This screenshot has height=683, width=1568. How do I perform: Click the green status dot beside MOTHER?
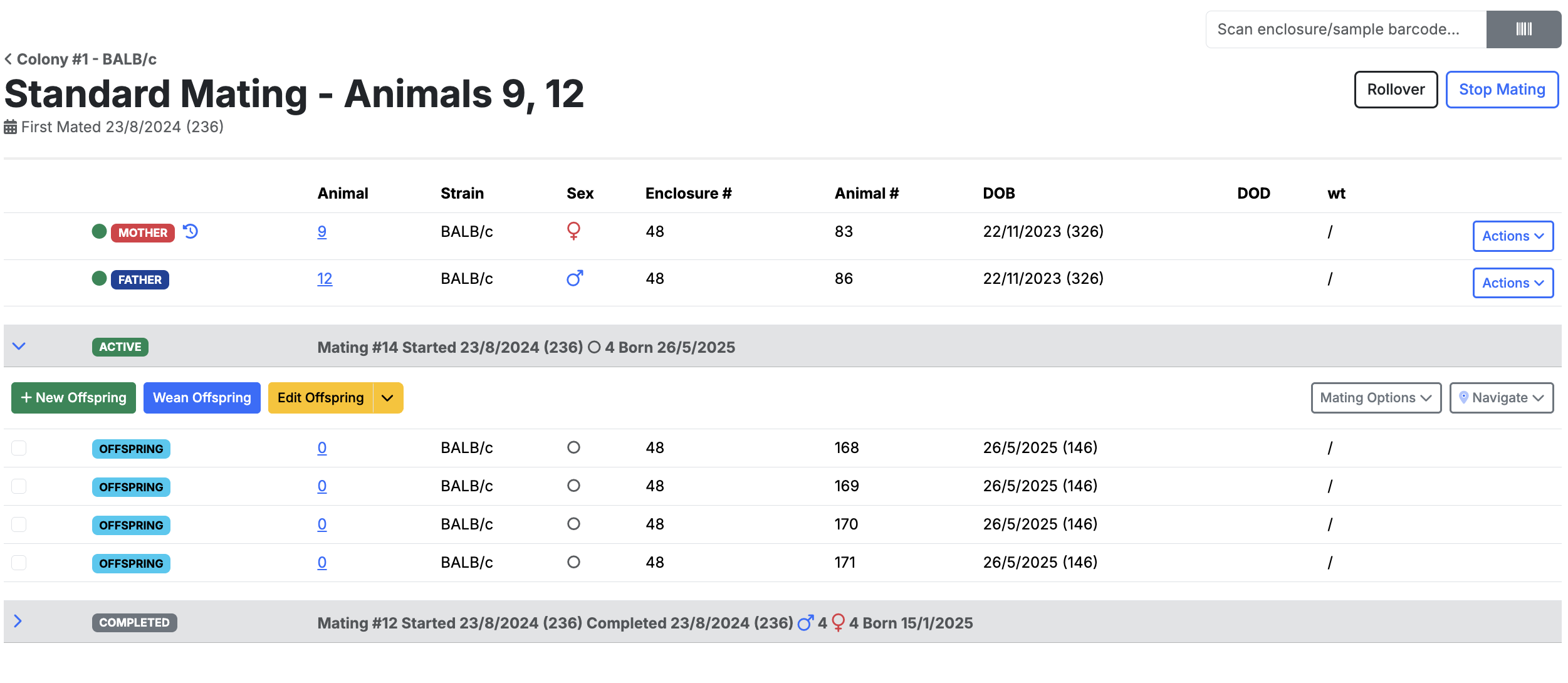click(x=99, y=231)
